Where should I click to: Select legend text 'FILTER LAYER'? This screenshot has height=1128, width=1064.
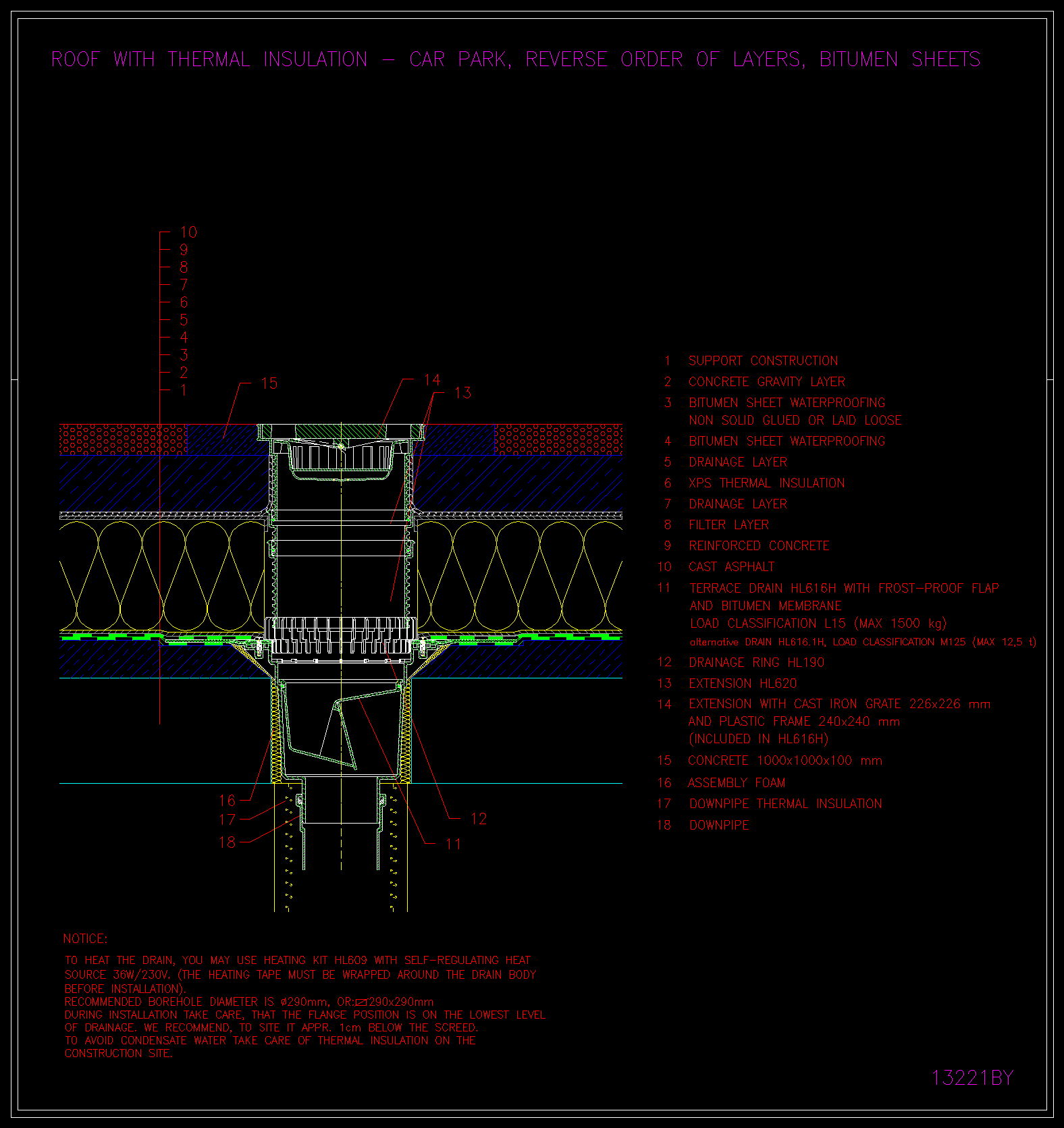728,525
